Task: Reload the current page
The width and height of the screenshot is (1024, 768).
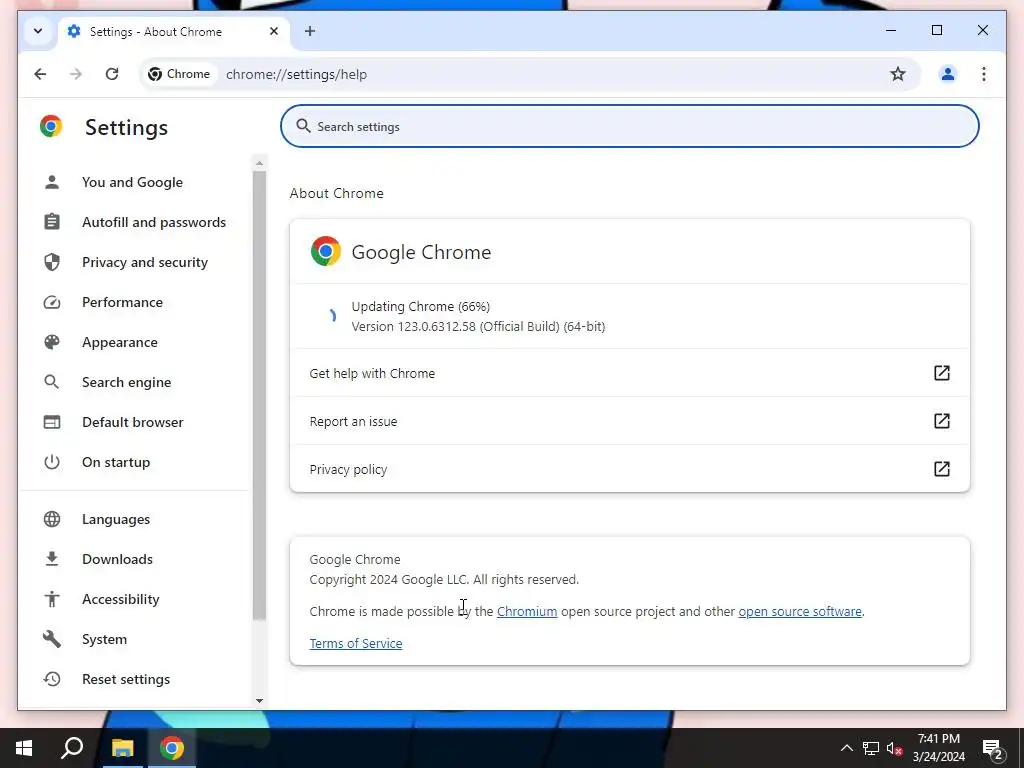Action: tap(112, 74)
